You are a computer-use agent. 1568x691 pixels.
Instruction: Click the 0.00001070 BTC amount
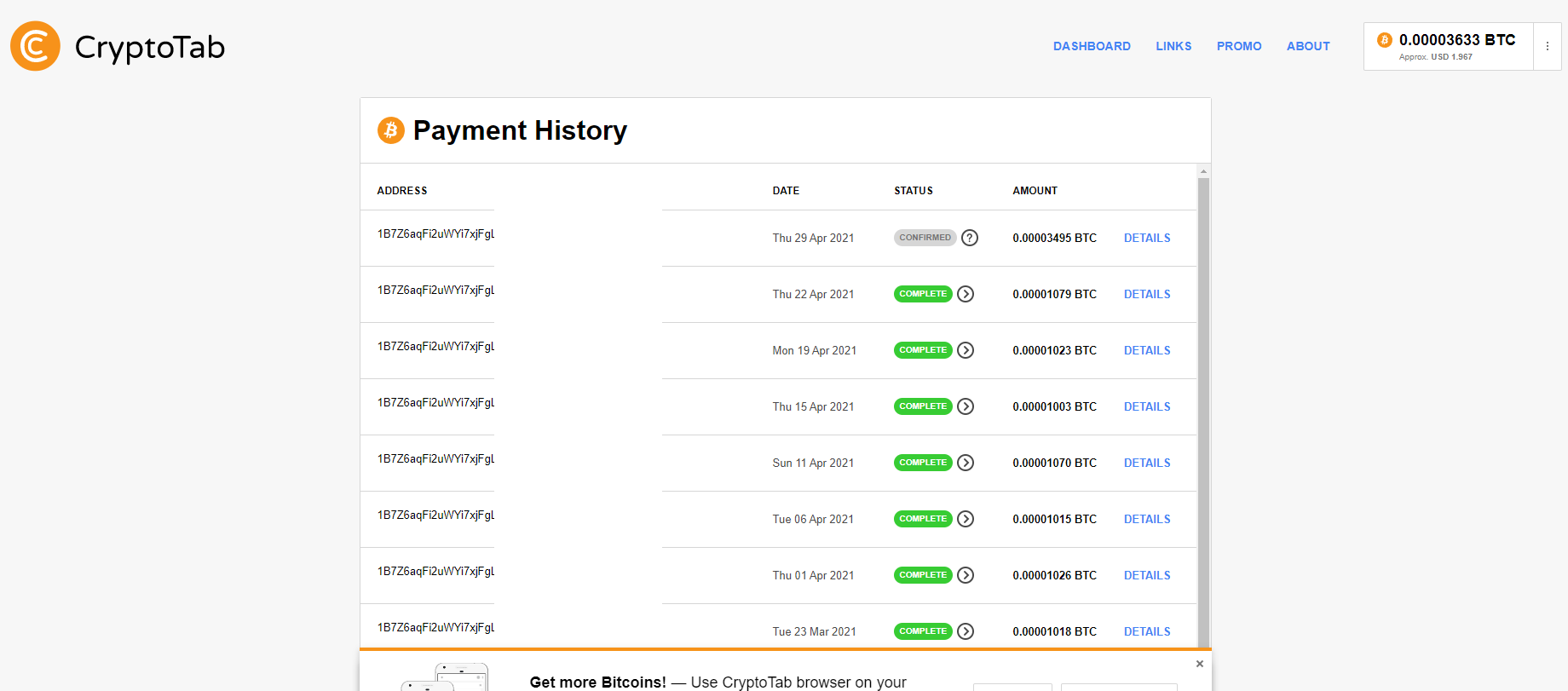tap(1054, 463)
